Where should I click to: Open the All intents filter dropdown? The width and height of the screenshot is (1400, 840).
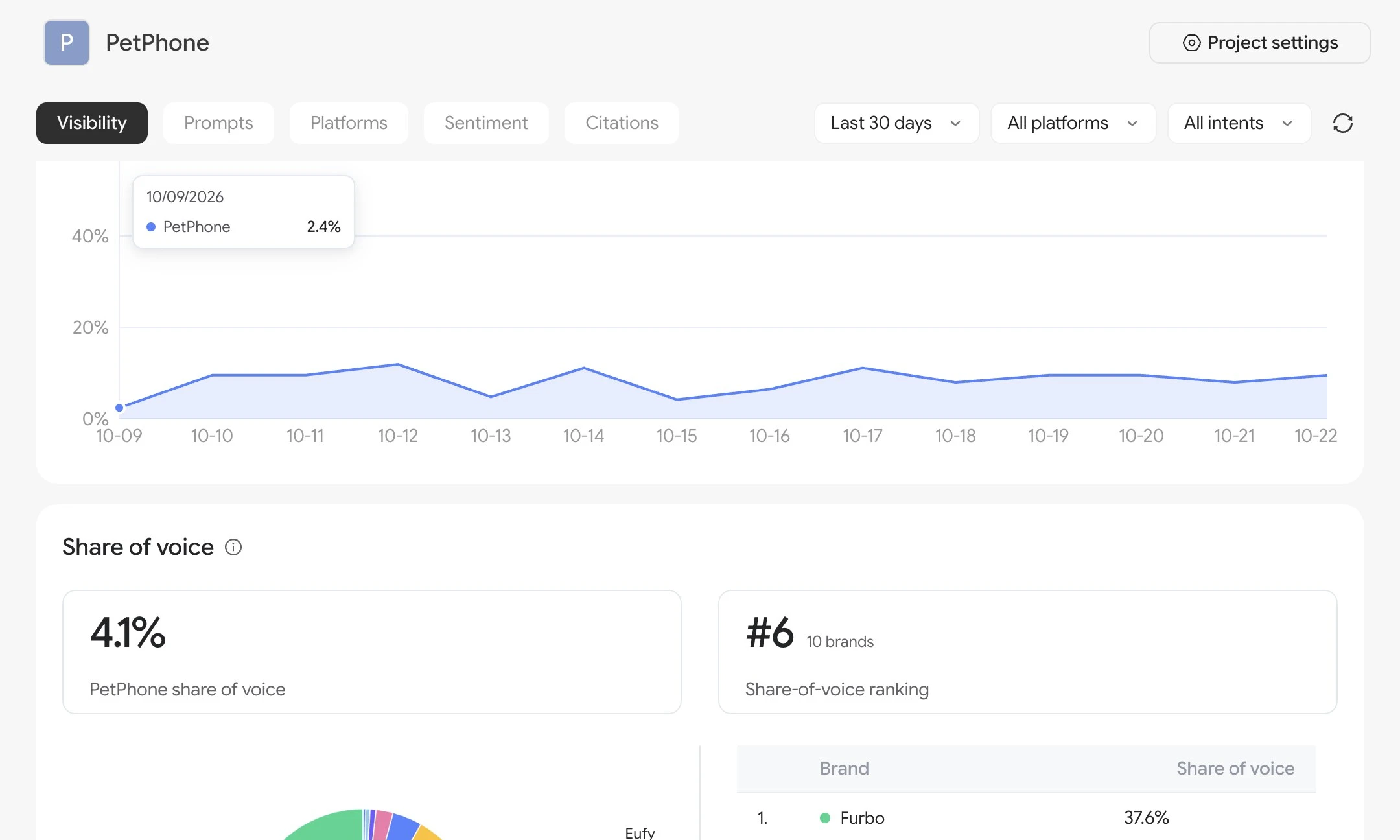coord(1239,123)
